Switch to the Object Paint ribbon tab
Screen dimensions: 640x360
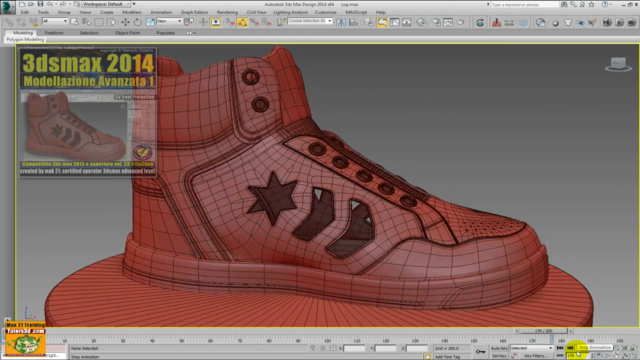[x=127, y=33]
